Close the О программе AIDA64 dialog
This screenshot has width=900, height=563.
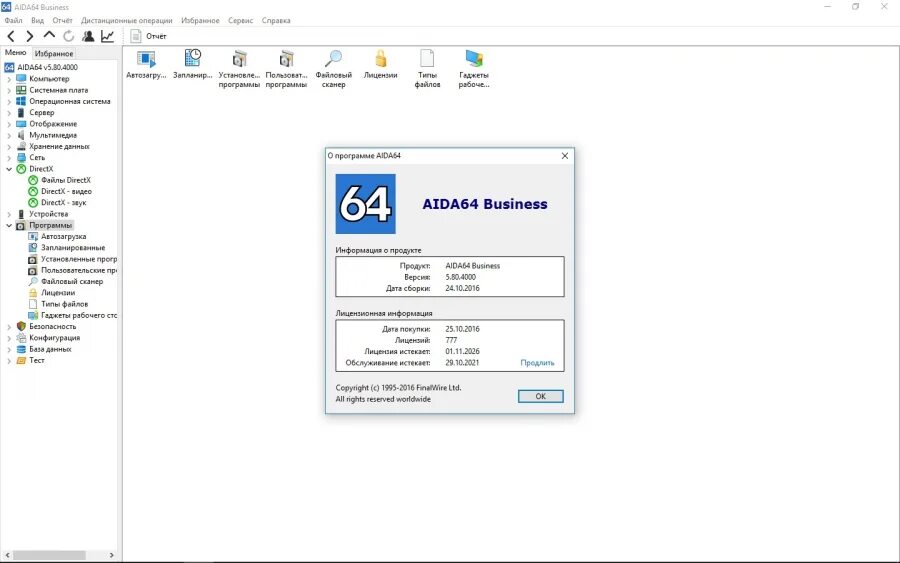click(565, 156)
